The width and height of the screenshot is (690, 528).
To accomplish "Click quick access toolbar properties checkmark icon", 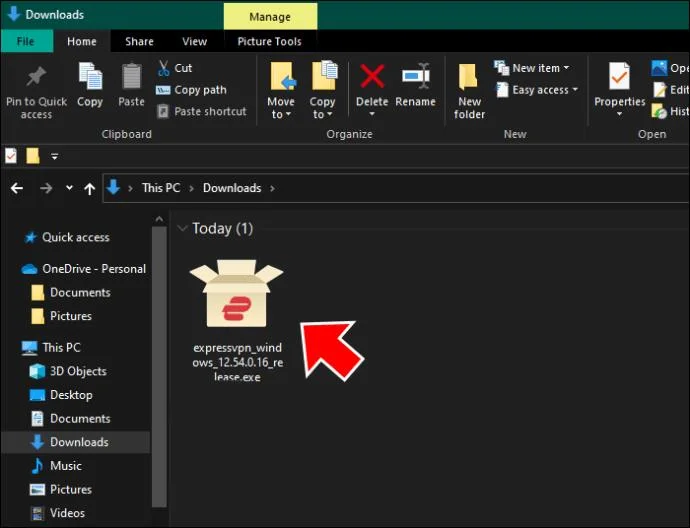I will pyautogui.click(x=11, y=156).
